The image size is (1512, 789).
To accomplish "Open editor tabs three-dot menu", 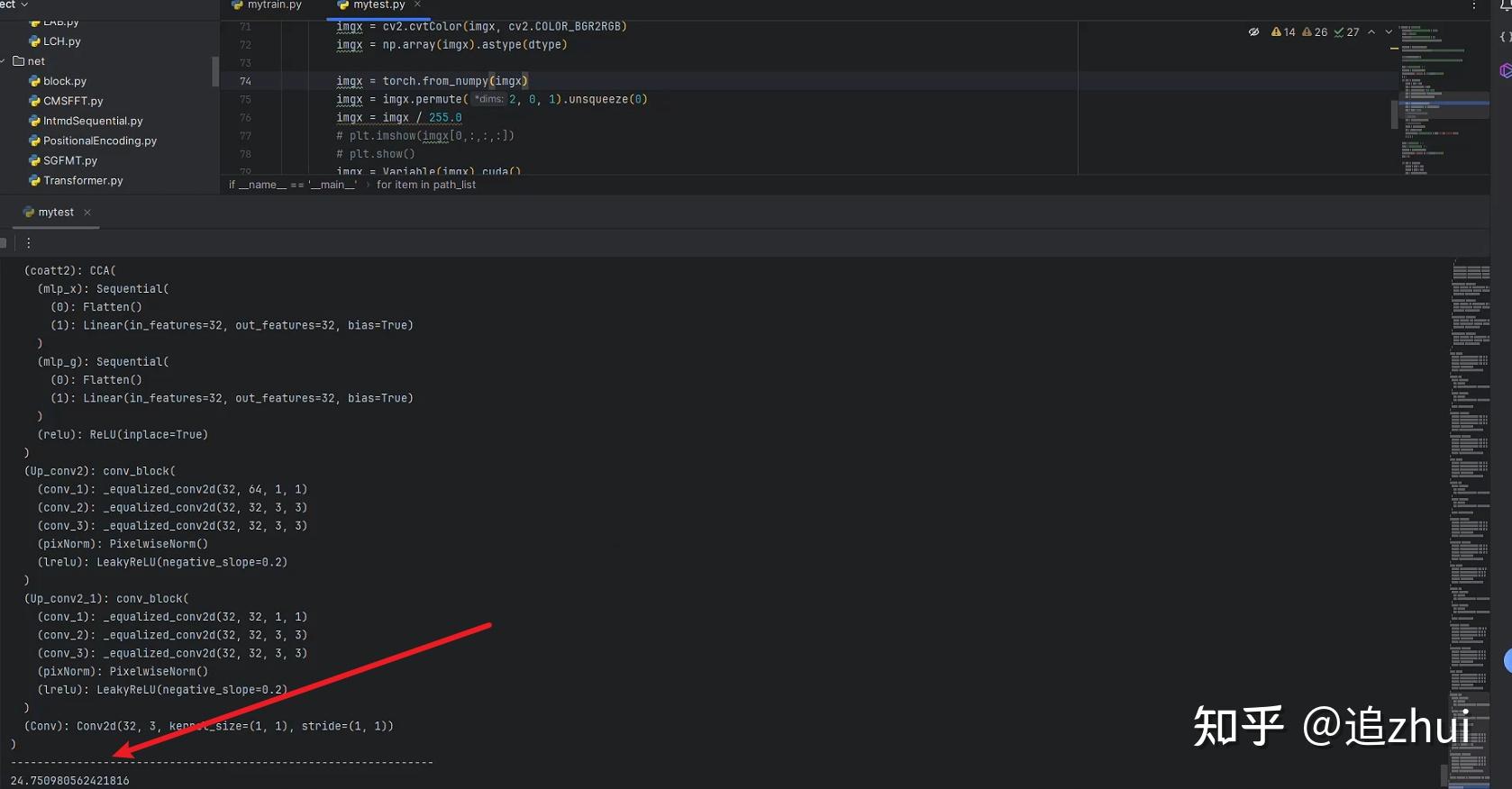I will [1474, 5].
